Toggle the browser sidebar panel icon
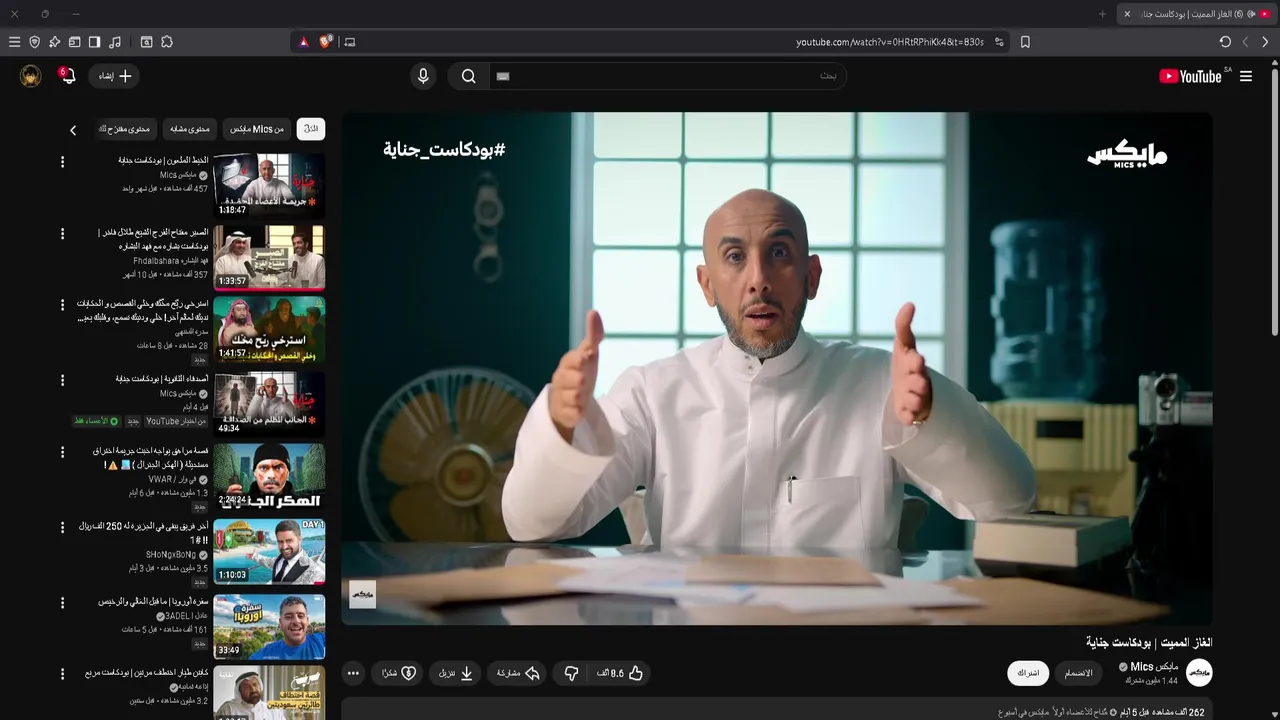1280x720 pixels. (94, 42)
